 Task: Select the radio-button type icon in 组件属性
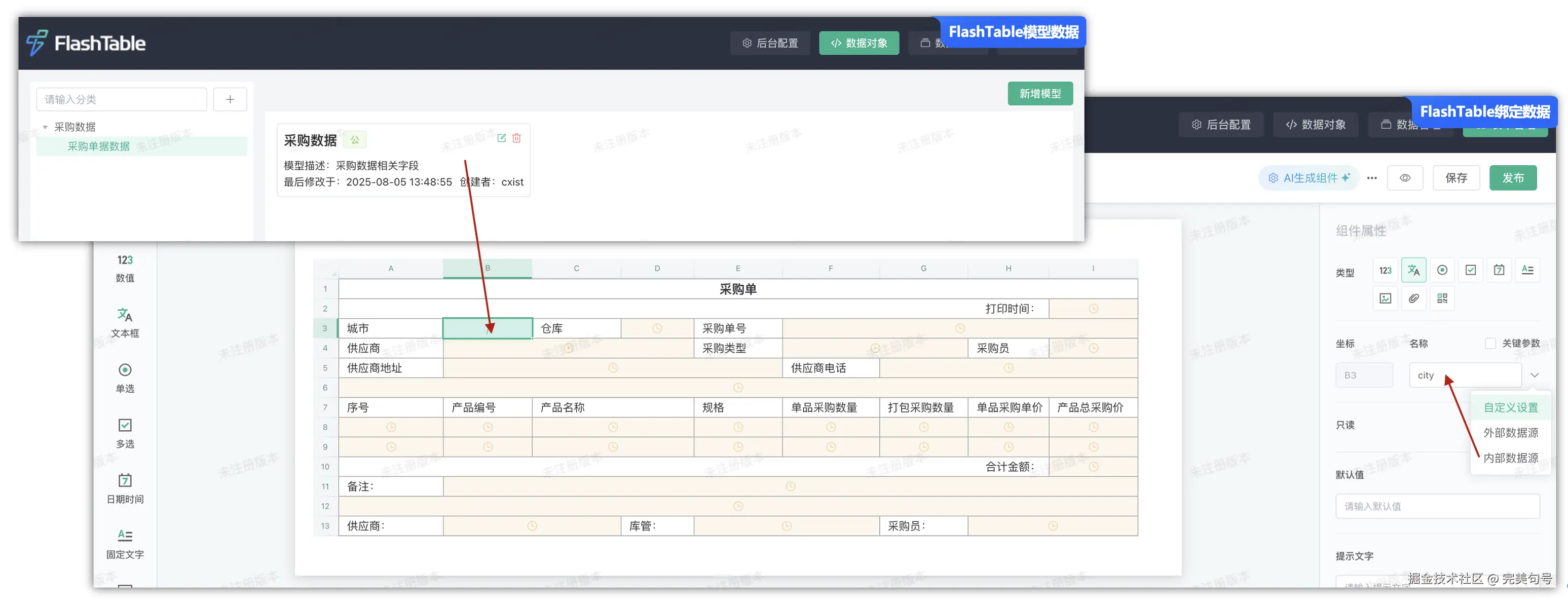coord(1442,271)
